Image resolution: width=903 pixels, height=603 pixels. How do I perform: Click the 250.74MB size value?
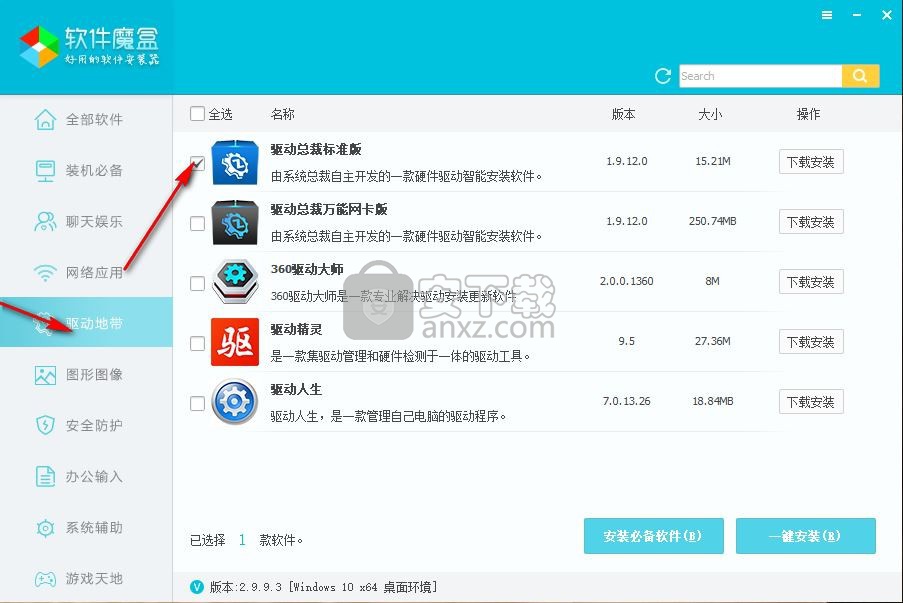712,221
